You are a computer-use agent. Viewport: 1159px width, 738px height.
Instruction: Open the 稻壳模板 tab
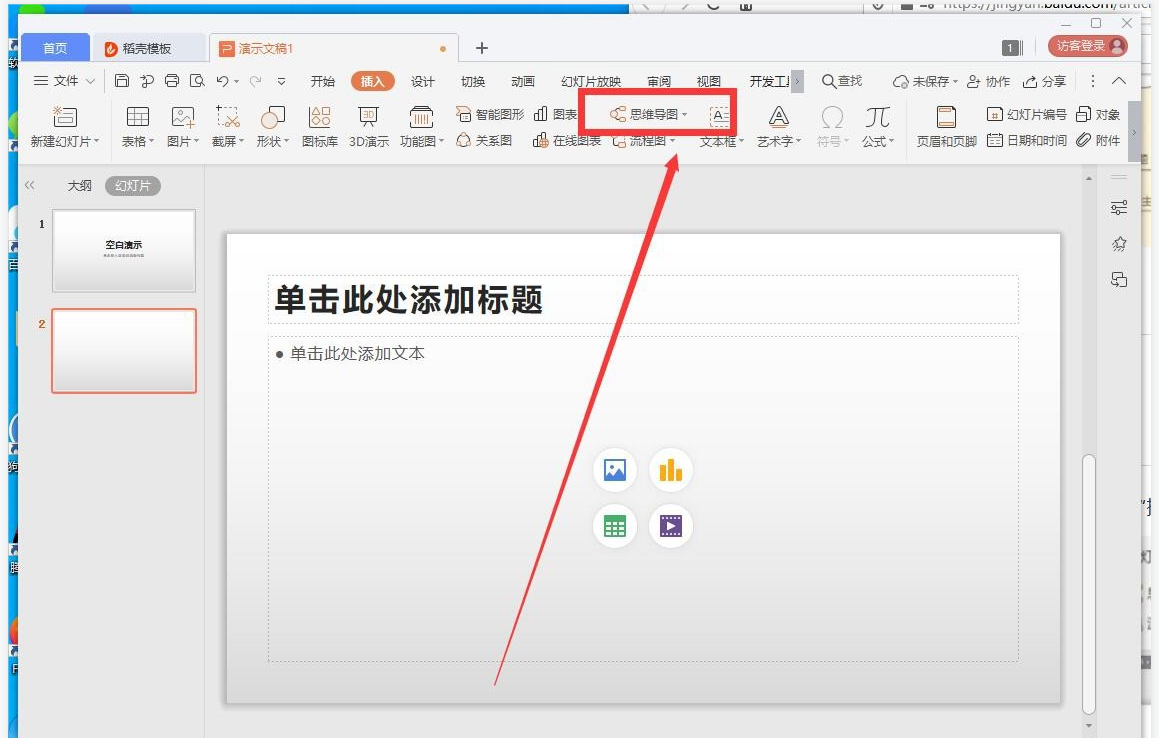(x=147, y=48)
